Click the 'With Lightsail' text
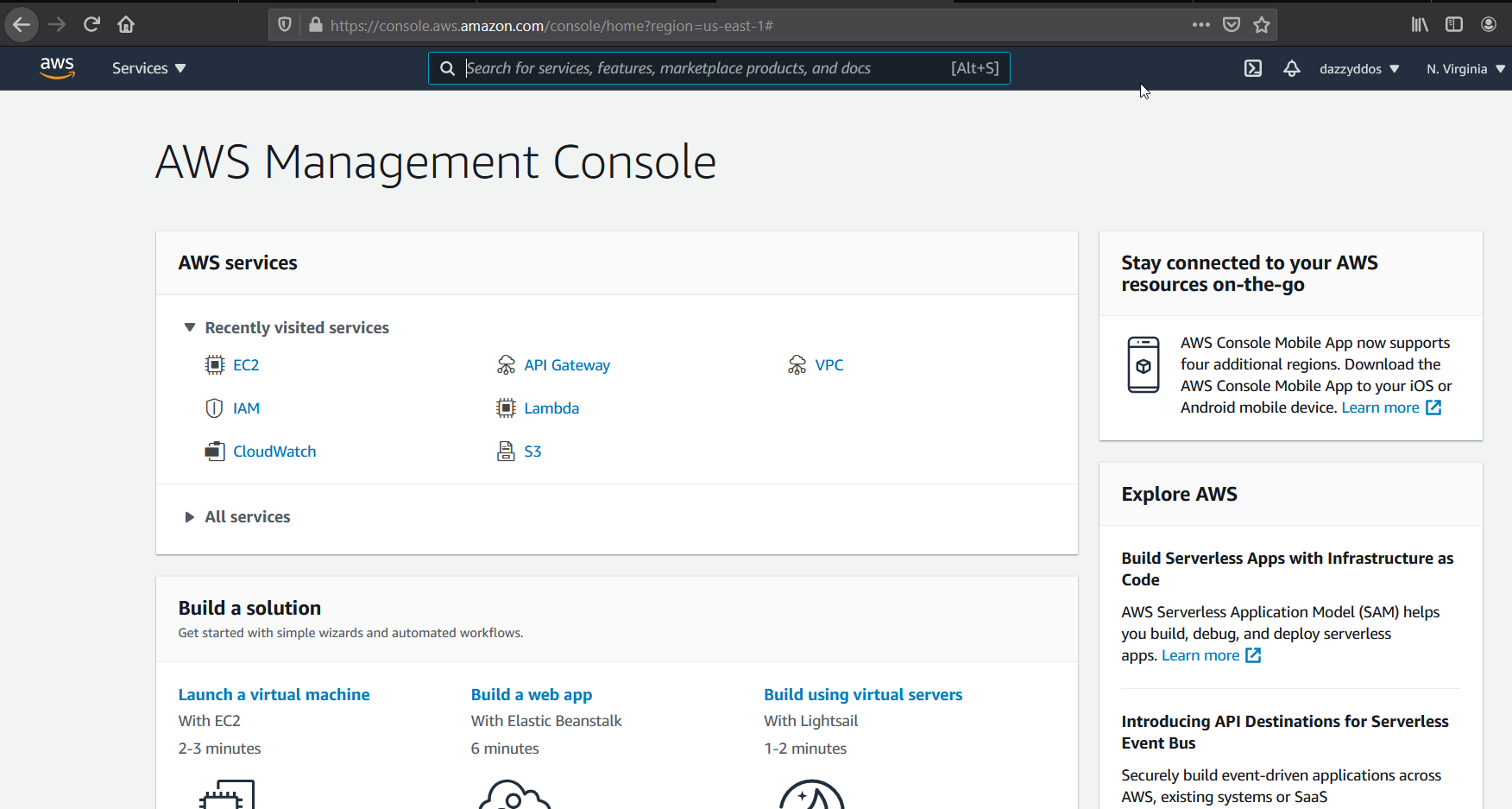The height and width of the screenshot is (809, 1512). click(x=810, y=721)
